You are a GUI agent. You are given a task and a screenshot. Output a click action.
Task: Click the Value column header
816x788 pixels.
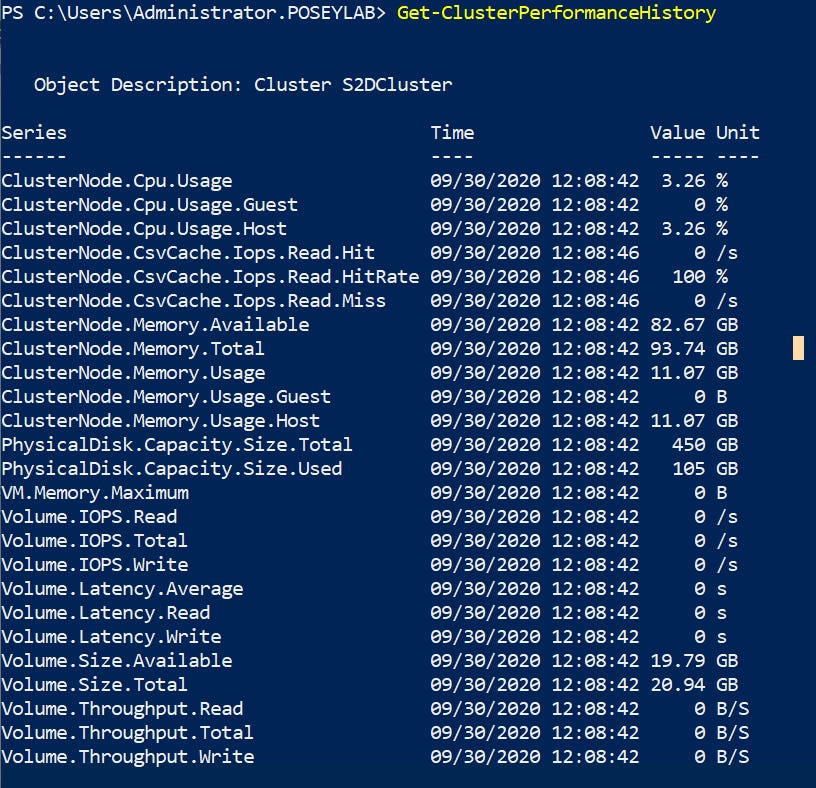[677, 133]
